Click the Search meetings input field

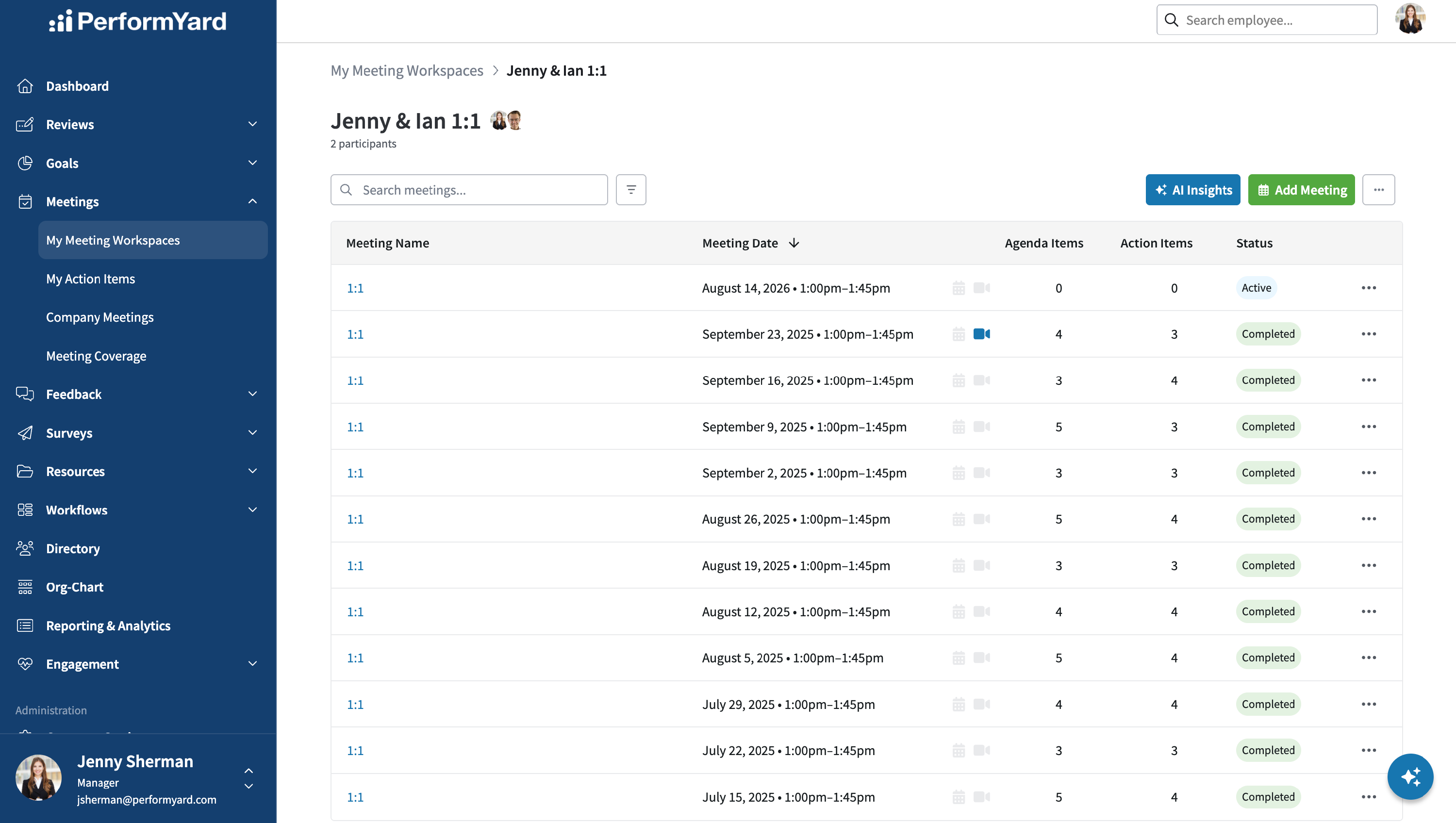469,190
